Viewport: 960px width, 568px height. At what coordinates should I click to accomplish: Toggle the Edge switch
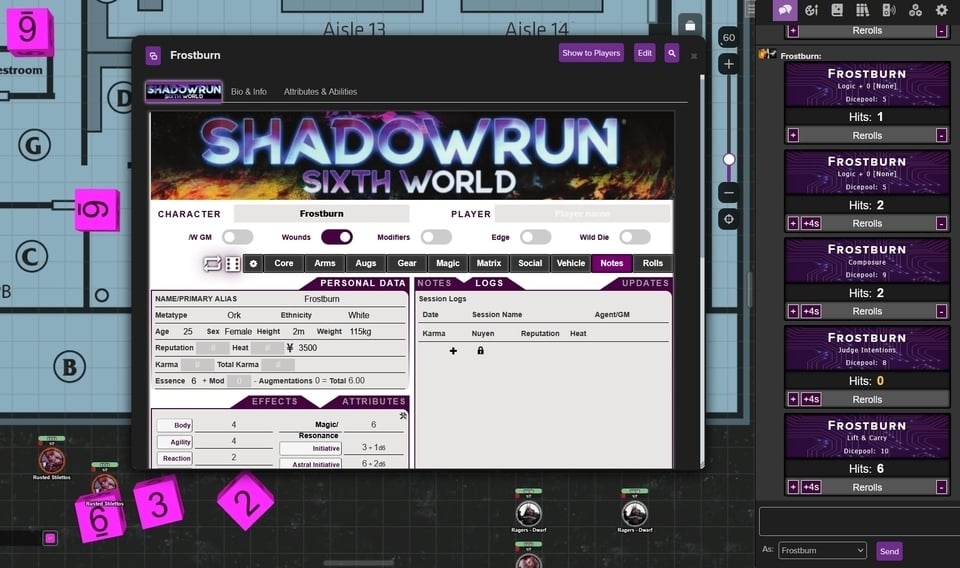(x=535, y=237)
